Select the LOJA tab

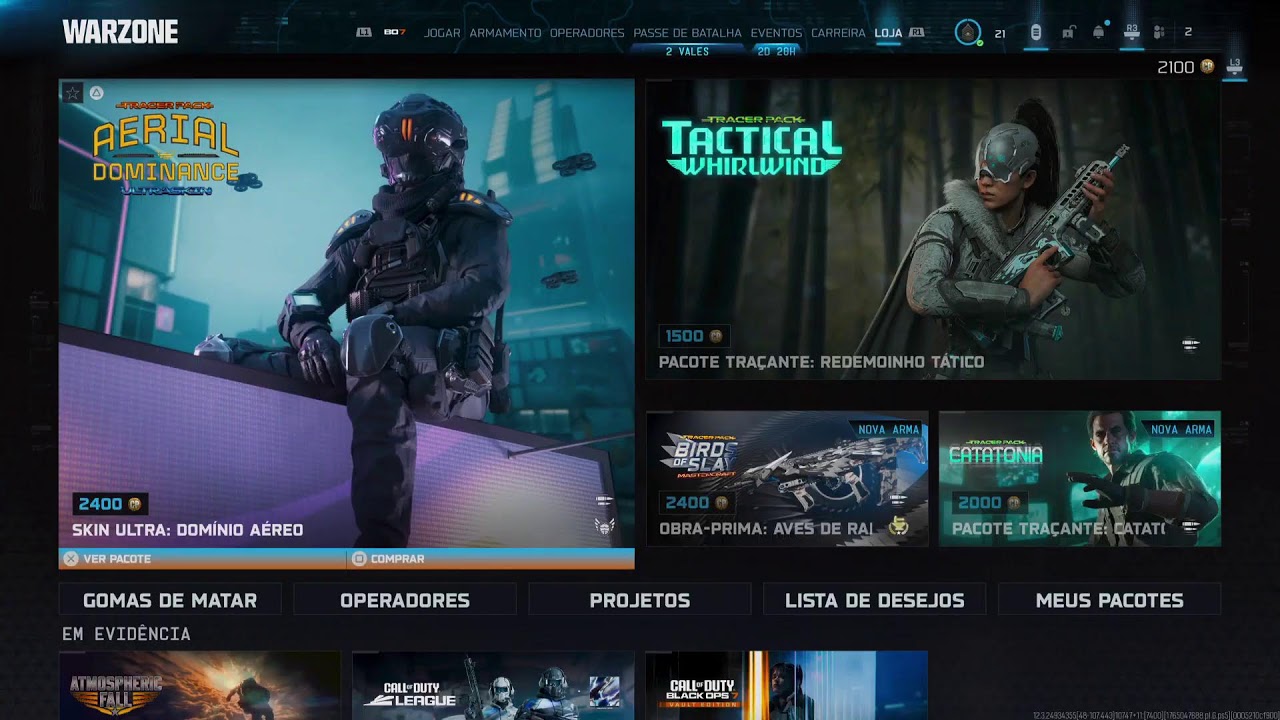point(888,33)
